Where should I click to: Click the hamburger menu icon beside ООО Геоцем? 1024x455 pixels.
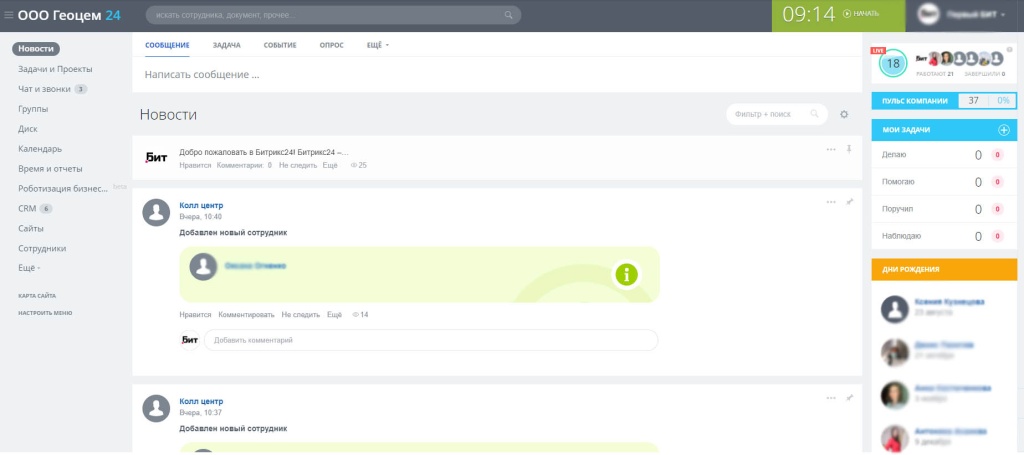(x=9, y=15)
